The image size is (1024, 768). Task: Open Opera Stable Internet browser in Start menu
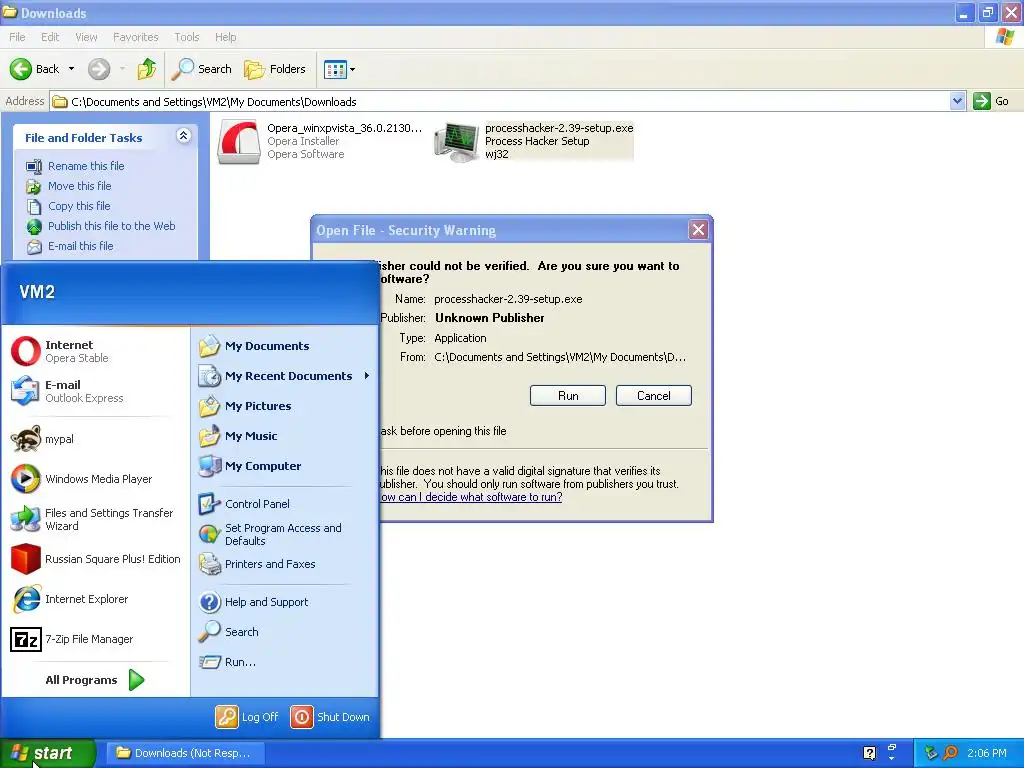click(95, 351)
